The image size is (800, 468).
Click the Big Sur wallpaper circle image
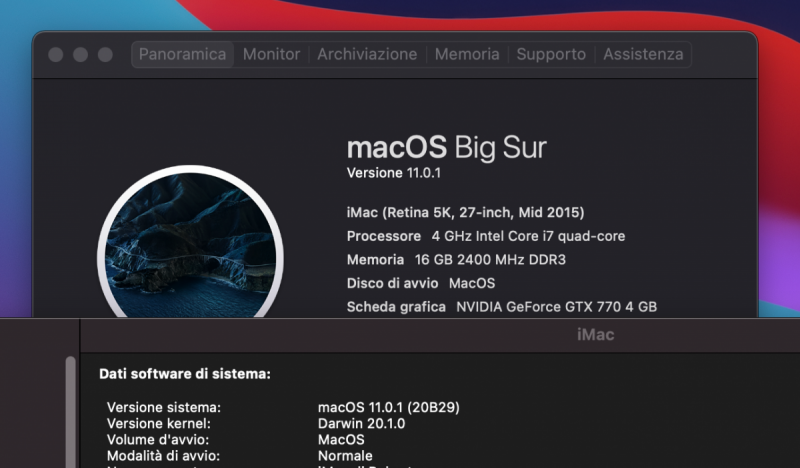[190, 241]
